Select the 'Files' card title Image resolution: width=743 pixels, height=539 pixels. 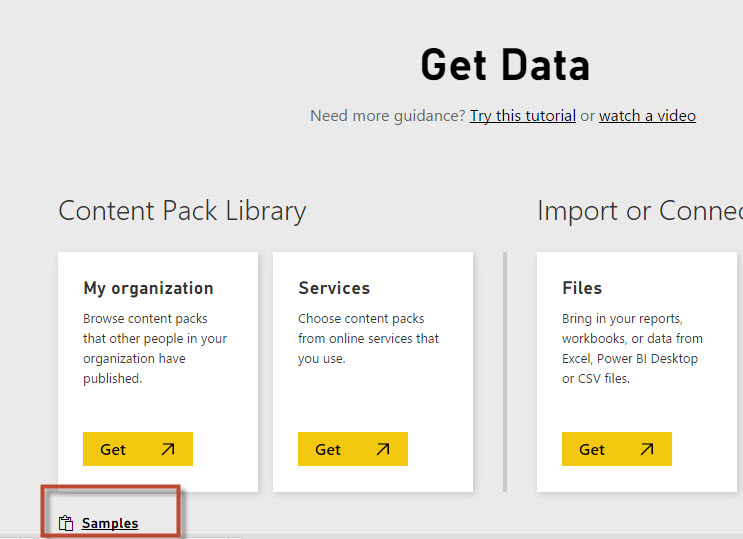pyautogui.click(x=582, y=288)
